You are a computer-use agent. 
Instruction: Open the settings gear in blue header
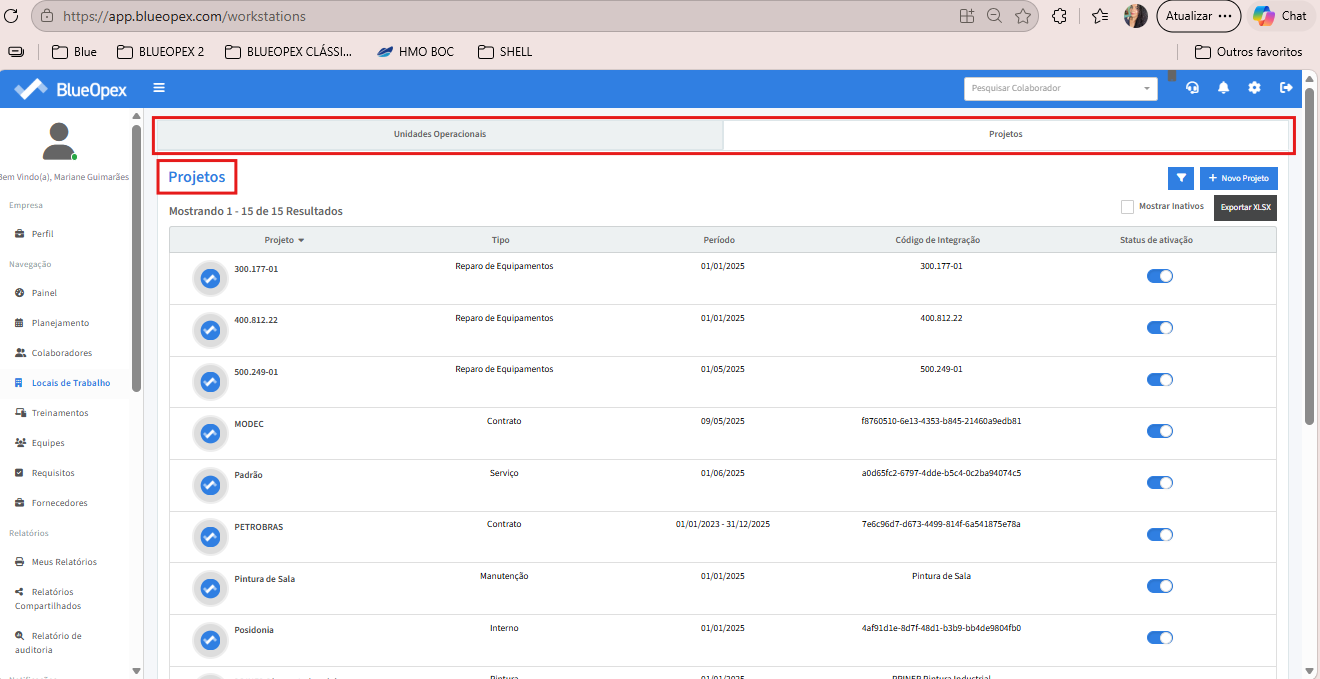pos(1254,88)
